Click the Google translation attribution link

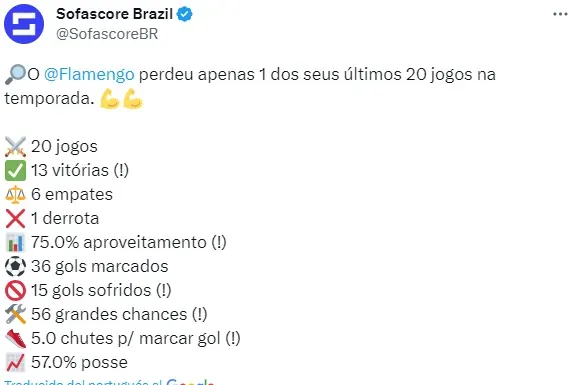click(x=109, y=382)
